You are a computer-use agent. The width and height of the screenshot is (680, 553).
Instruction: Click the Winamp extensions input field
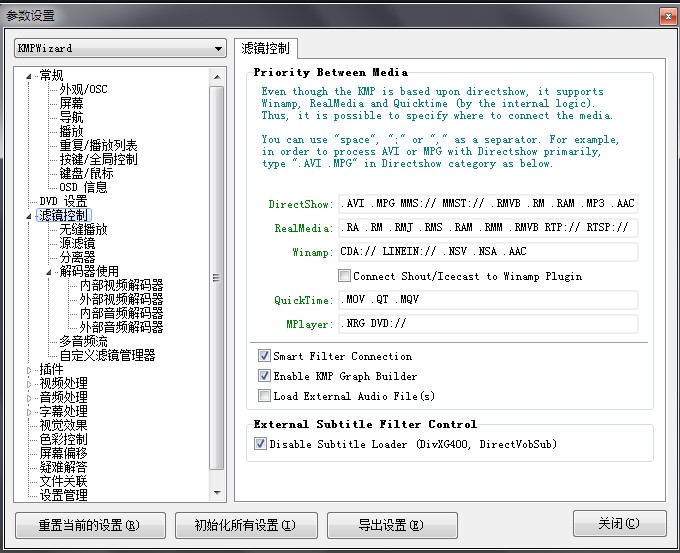pos(488,252)
